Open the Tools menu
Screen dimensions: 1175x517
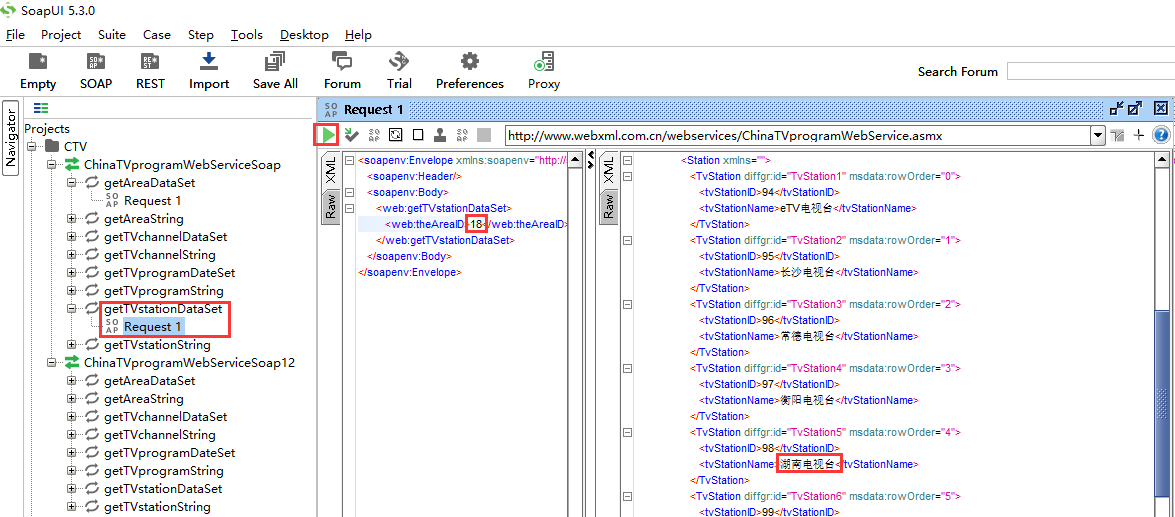[247, 35]
